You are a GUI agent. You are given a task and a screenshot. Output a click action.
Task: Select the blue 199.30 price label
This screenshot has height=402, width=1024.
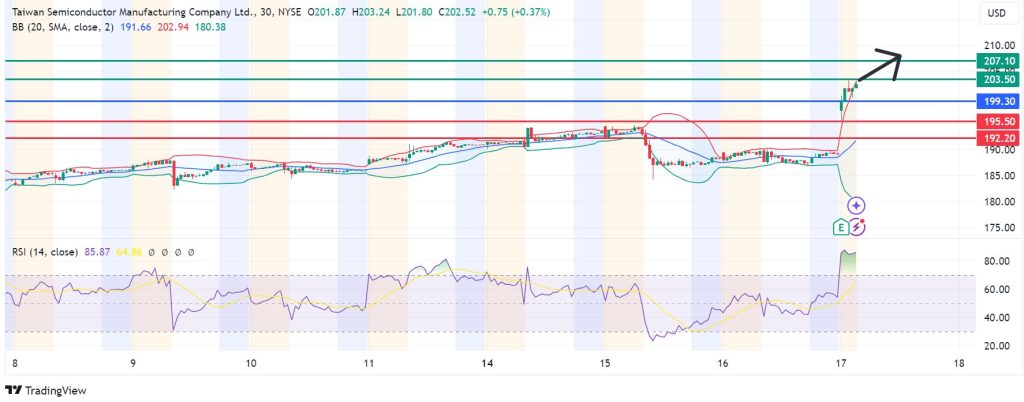click(x=996, y=101)
